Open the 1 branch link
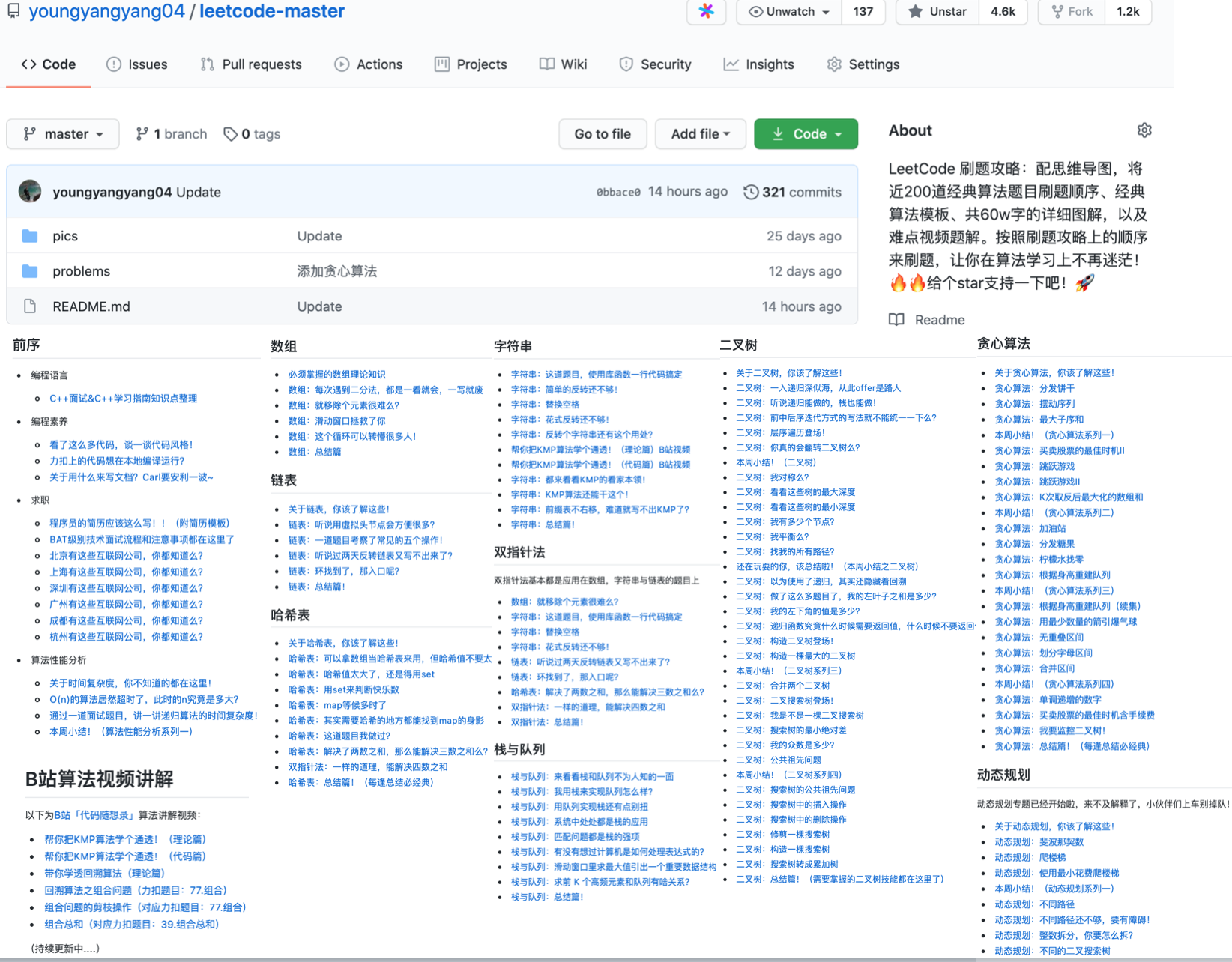Viewport: 1232px width, 962px height. [172, 134]
